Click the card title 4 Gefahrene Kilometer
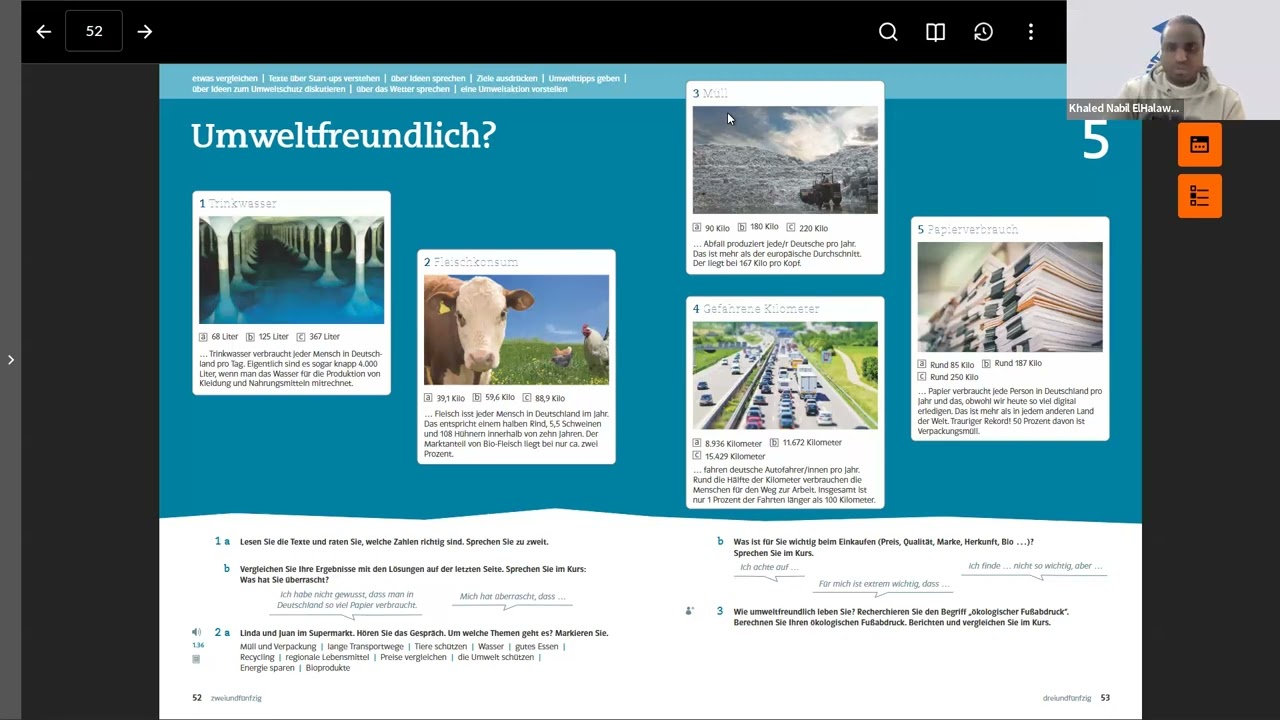Image resolution: width=1280 pixels, height=720 pixels. click(x=756, y=309)
